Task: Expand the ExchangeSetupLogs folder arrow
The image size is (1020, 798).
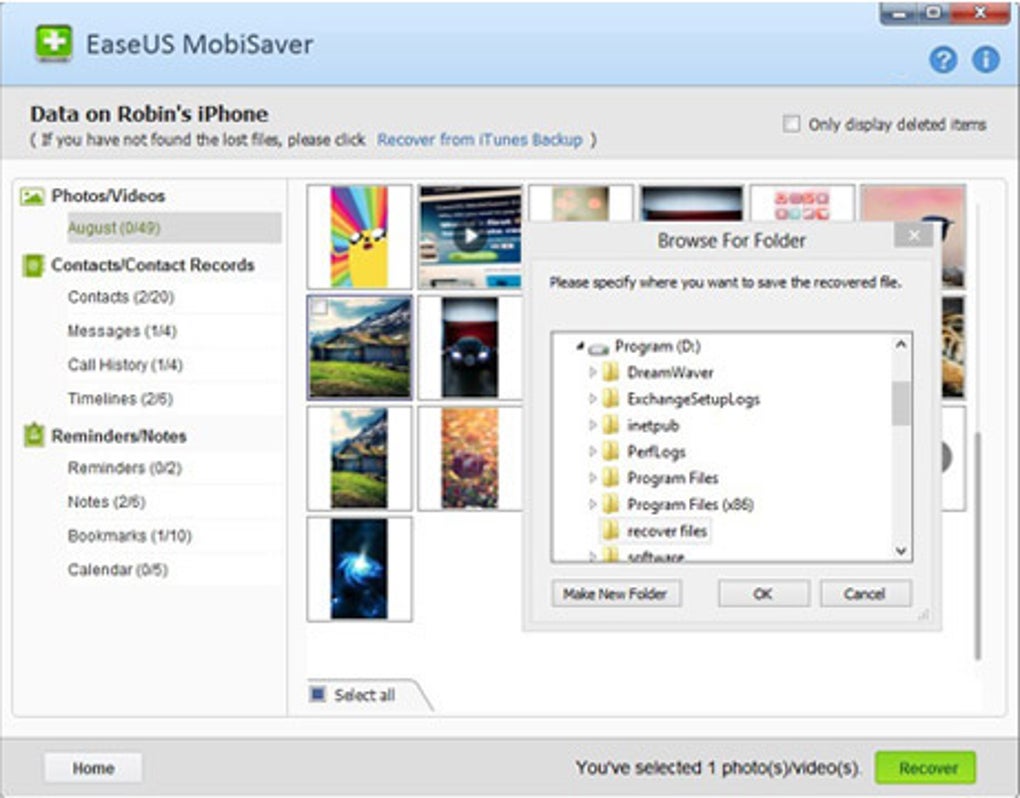Action: pos(593,399)
